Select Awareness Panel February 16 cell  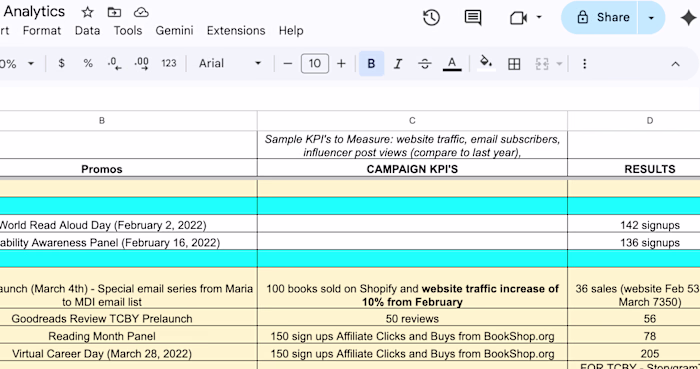[x=129, y=242]
